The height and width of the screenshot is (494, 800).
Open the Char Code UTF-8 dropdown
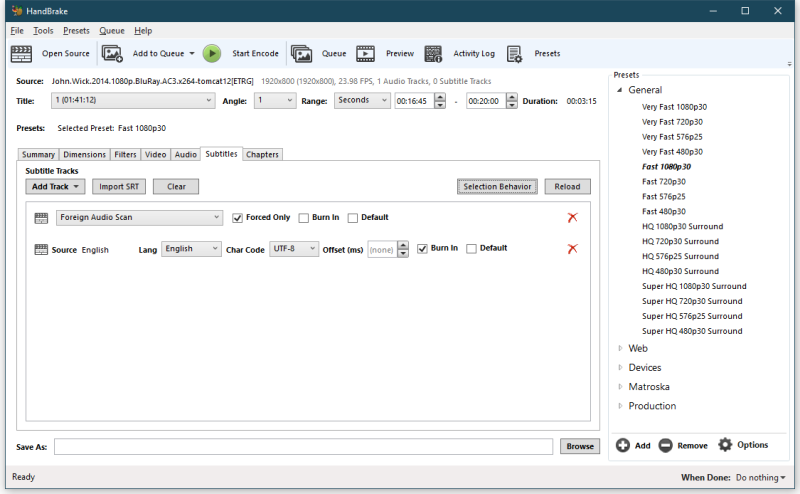(x=293, y=249)
